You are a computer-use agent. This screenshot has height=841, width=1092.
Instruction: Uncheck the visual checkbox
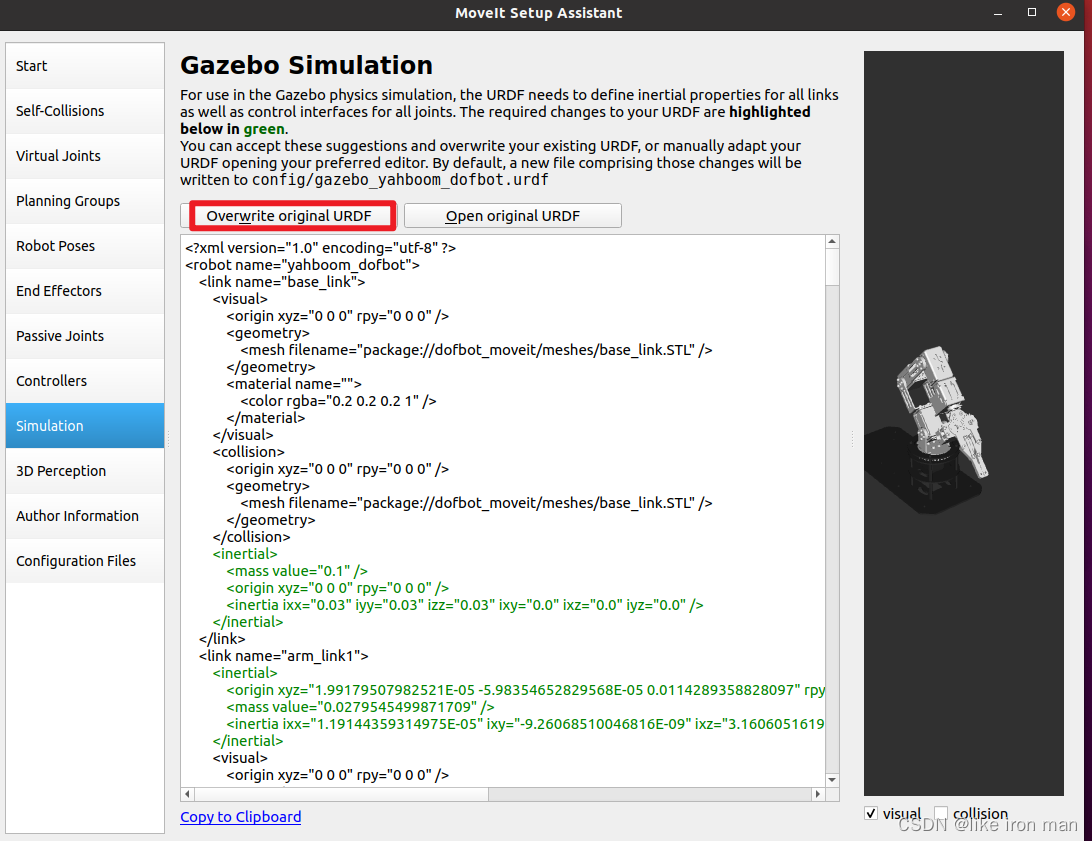[871, 813]
